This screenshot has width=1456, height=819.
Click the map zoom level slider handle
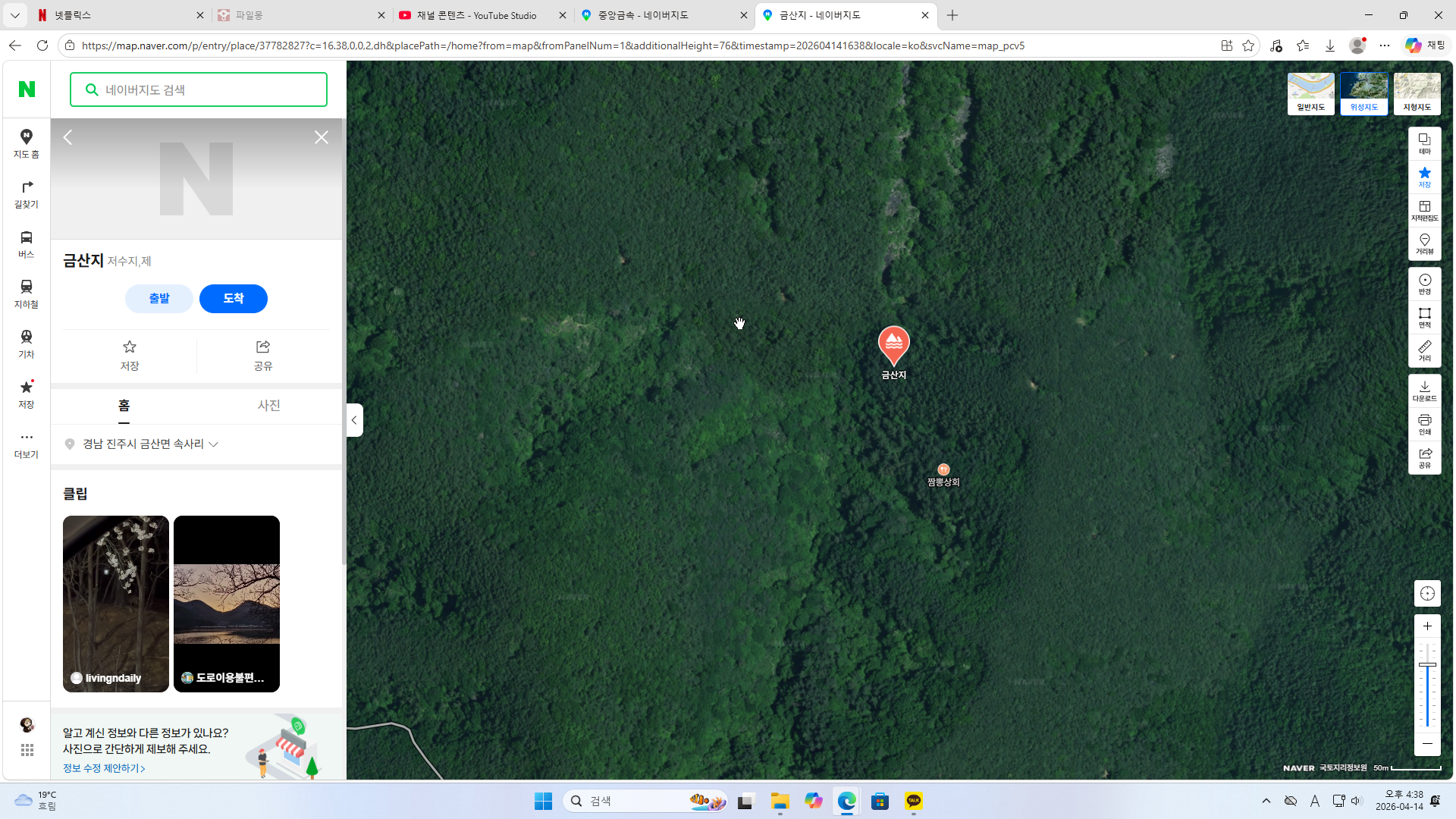(x=1427, y=664)
